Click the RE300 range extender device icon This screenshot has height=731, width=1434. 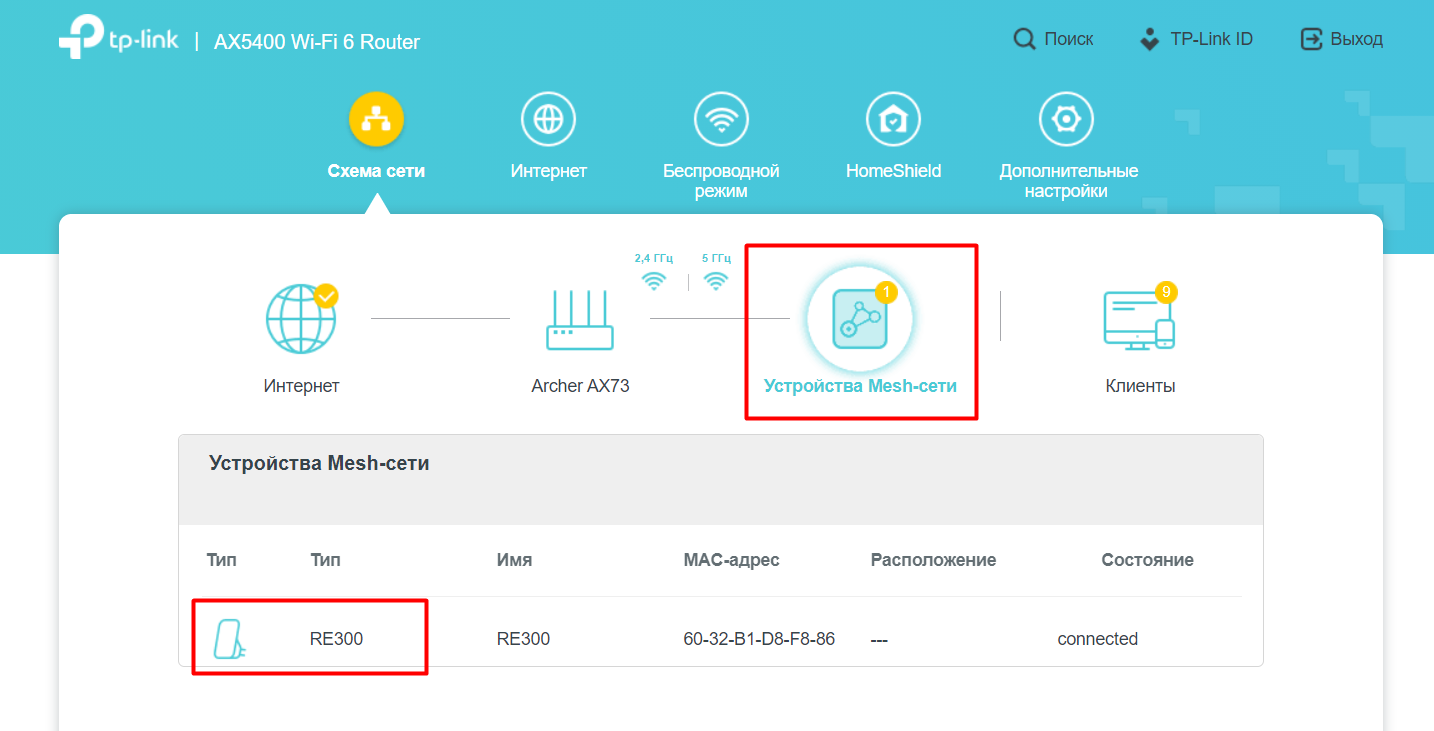229,639
